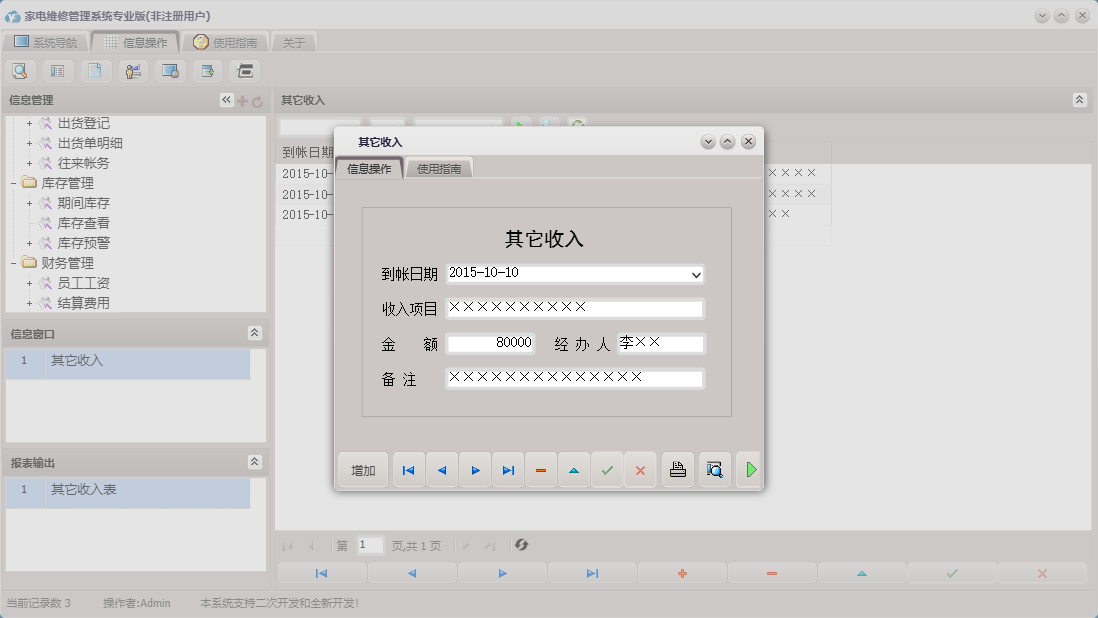The width and height of the screenshot is (1098, 618).
Task: Select the search (magnifier) toolbar icon
Action: pos(20,71)
